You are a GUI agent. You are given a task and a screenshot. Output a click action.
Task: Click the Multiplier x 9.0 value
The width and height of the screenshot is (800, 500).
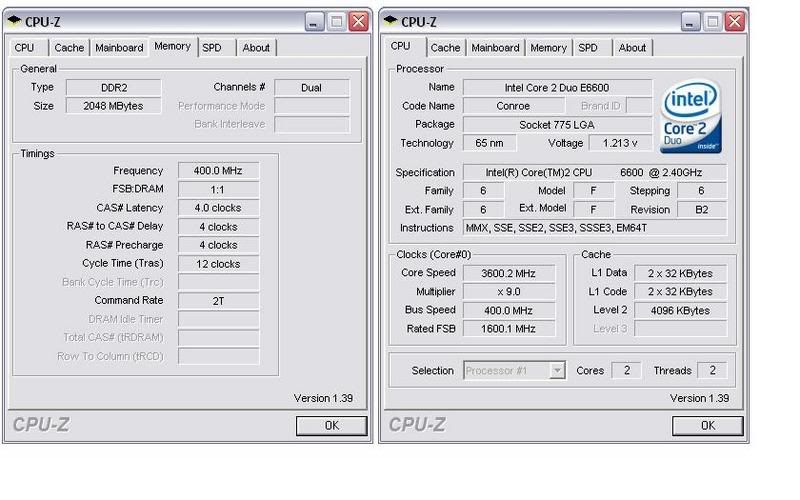[x=509, y=291]
